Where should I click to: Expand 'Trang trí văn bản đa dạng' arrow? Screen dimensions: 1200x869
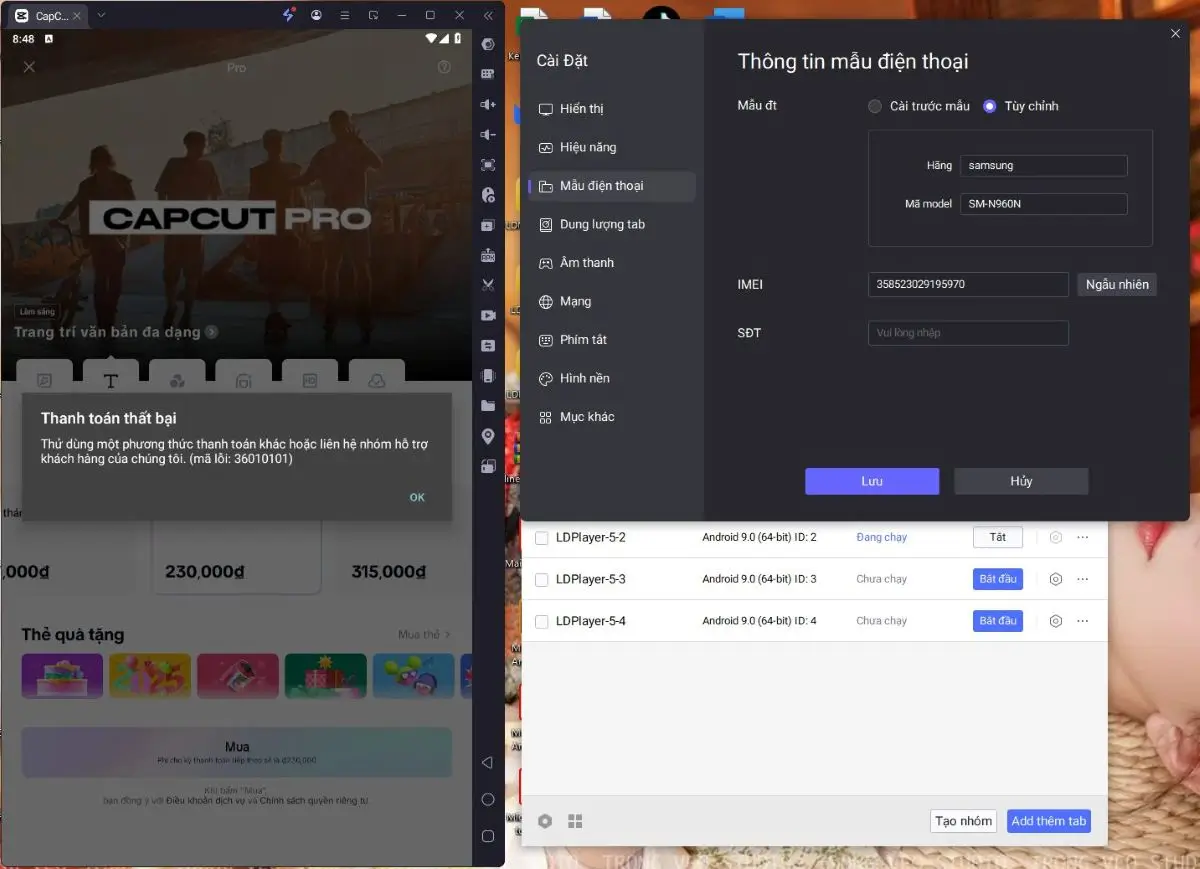212,332
